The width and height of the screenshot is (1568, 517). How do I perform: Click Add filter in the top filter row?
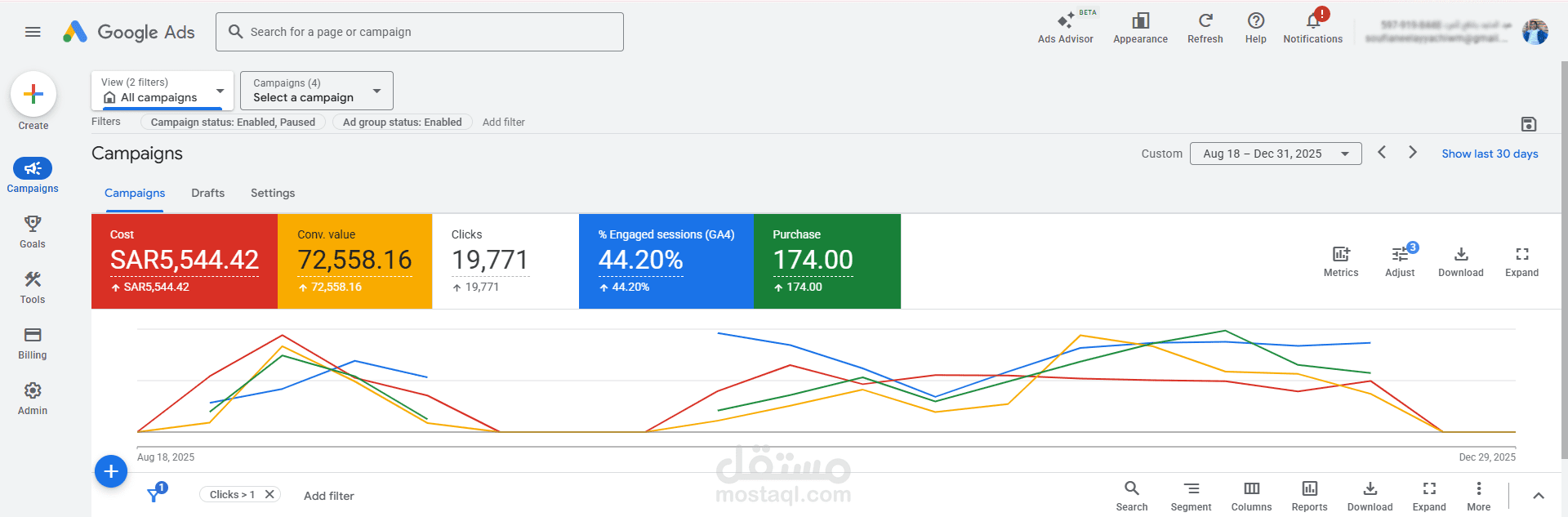tap(503, 122)
